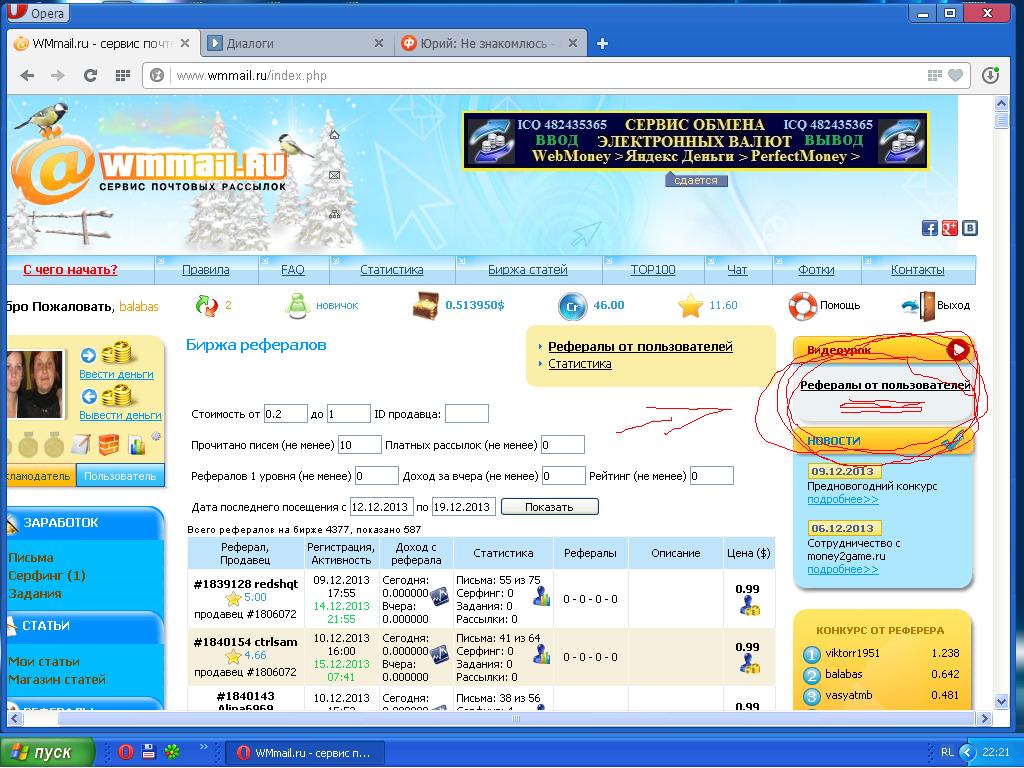Image resolution: width=1024 pixels, height=768 pixels.
Task: Click the coins icon above Ввести деньги
Action: click(x=116, y=353)
